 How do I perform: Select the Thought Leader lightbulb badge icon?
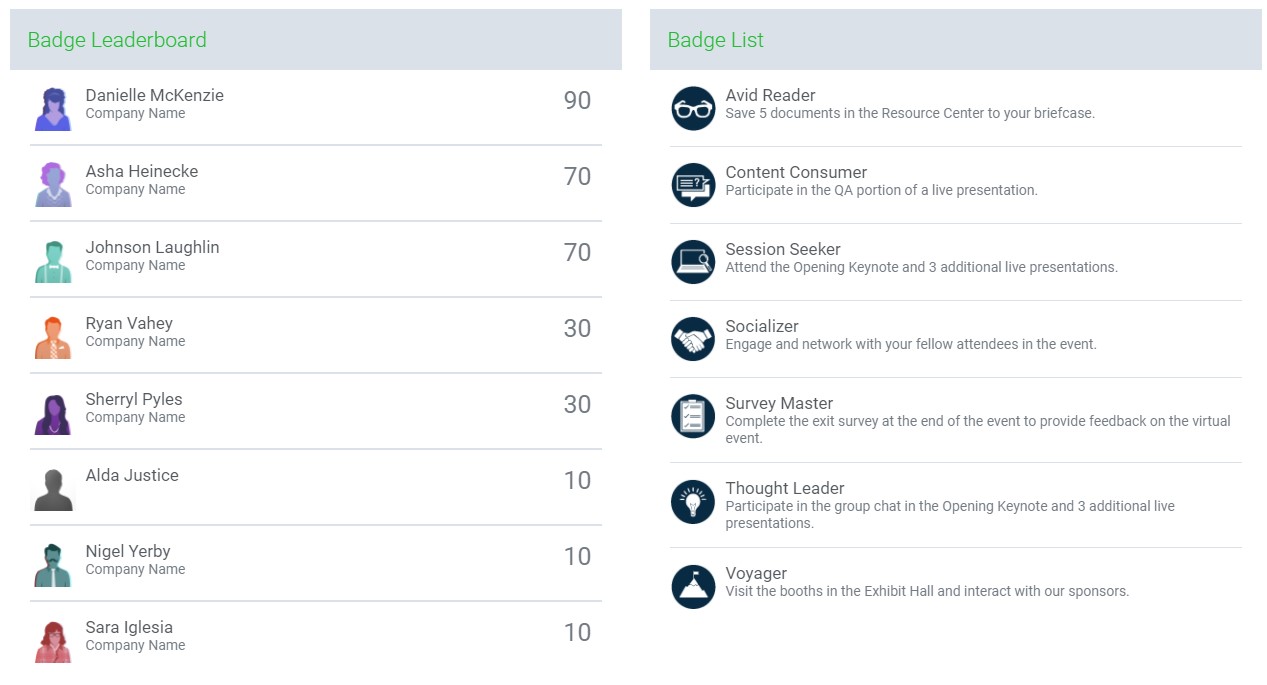[x=693, y=501]
